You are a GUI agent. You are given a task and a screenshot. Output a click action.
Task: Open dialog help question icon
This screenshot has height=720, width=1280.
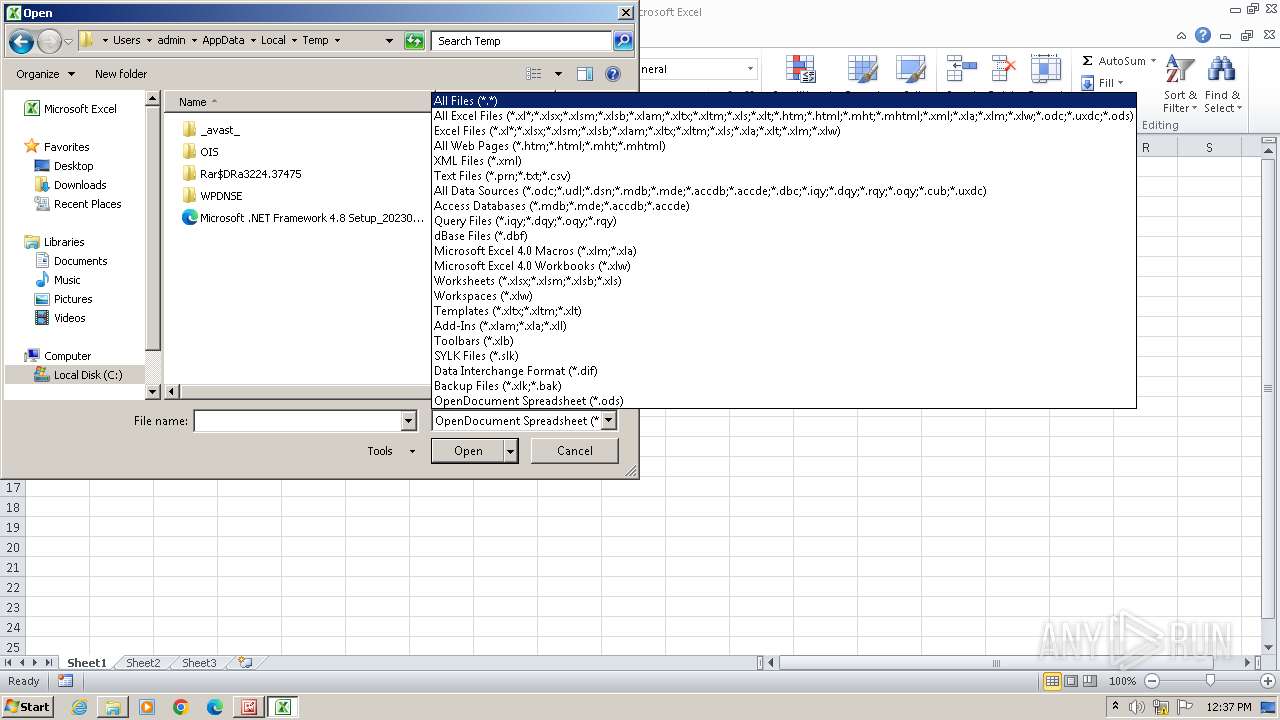(x=613, y=74)
